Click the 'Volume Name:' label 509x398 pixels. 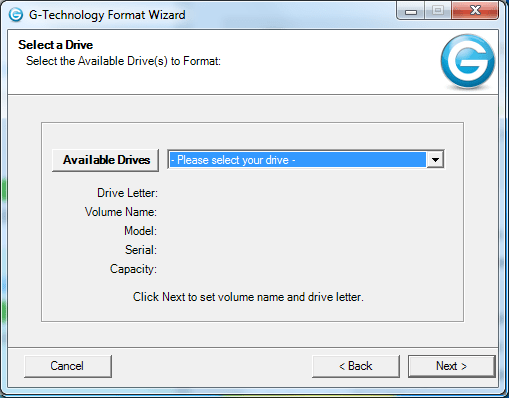(x=121, y=212)
